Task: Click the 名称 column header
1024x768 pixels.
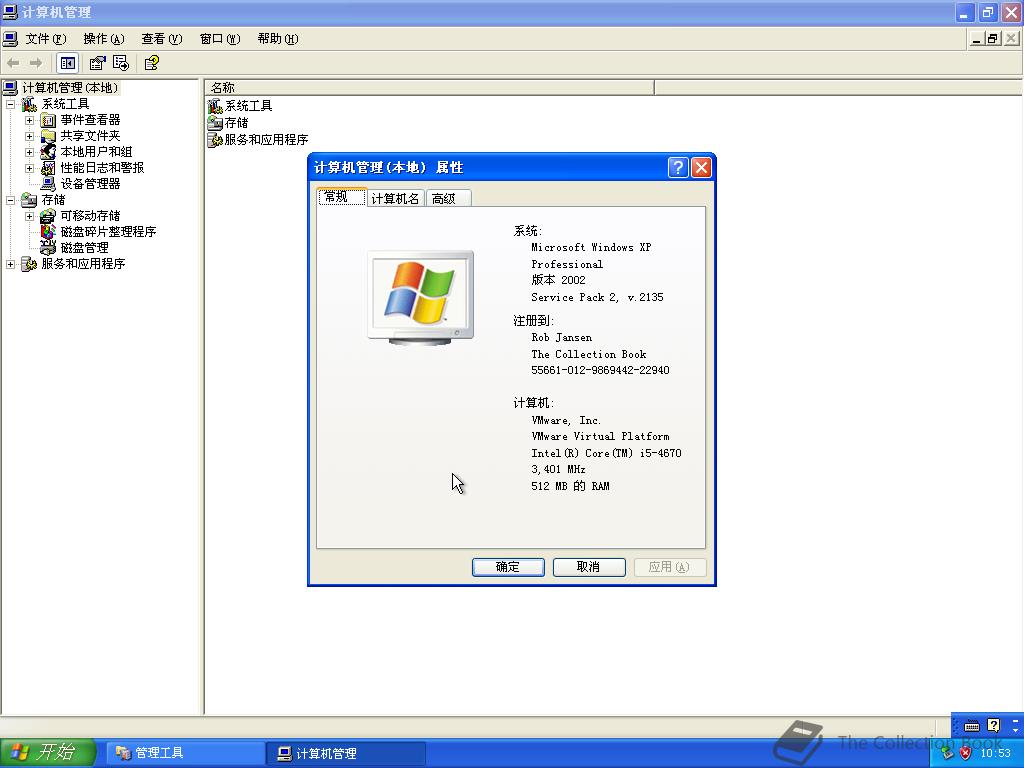Action: (x=429, y=88)
